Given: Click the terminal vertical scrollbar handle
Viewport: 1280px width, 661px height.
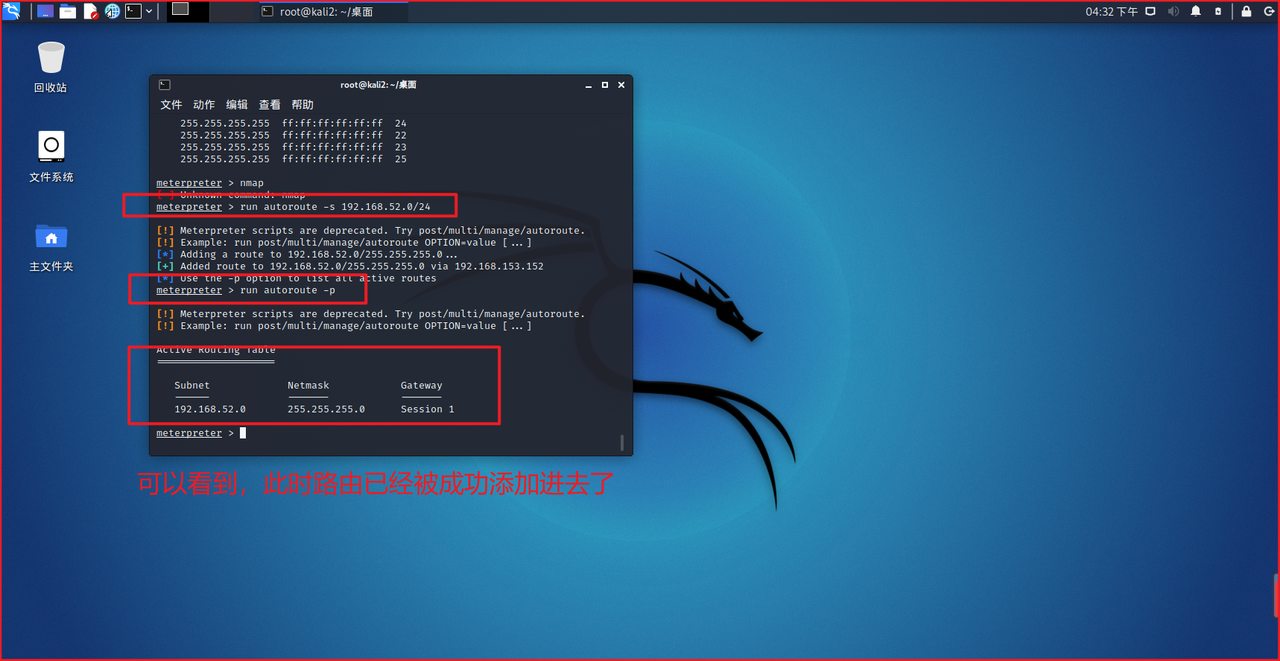Looking at the screenshot, I should pos(621,443).
